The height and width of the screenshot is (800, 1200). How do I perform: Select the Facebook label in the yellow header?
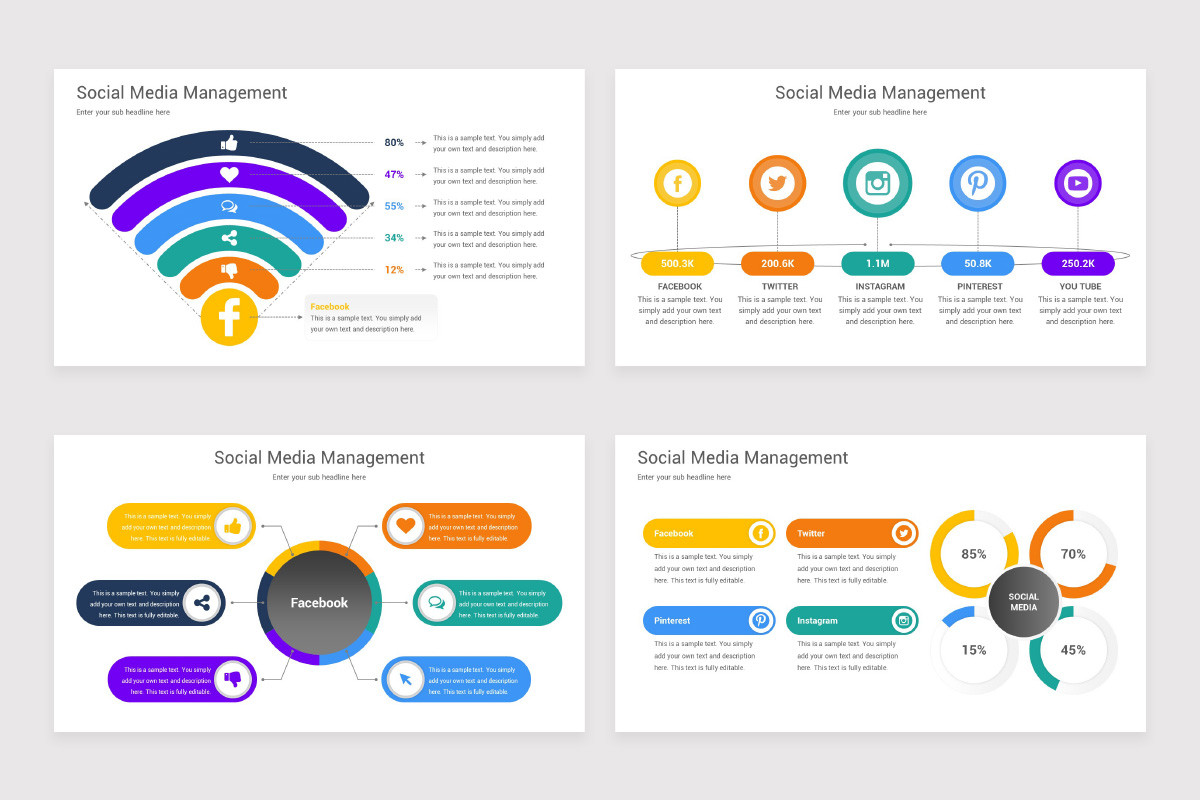(674, 534)
